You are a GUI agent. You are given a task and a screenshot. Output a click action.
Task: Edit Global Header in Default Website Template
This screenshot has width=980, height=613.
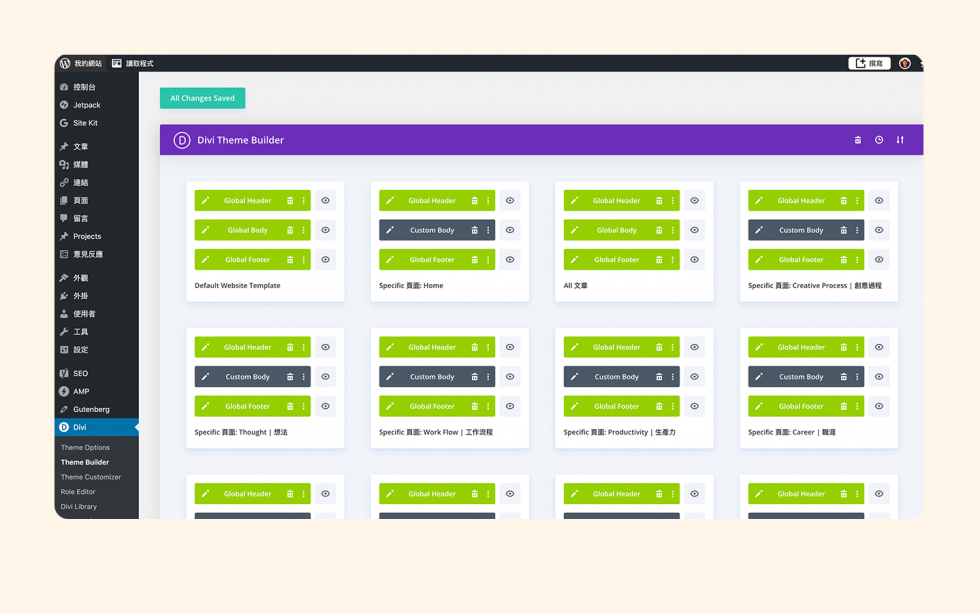tap(205, 201)
